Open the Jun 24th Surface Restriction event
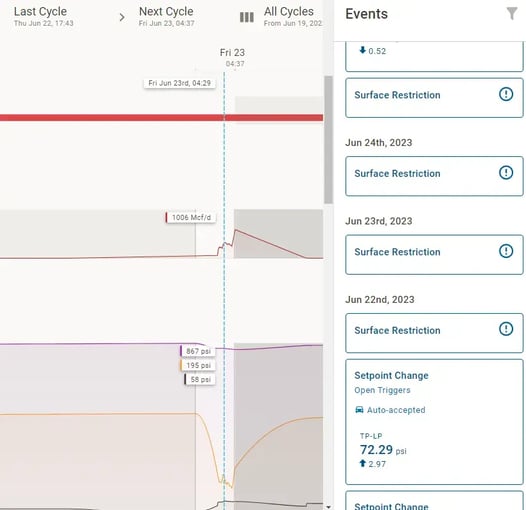 tap(434, 176)
